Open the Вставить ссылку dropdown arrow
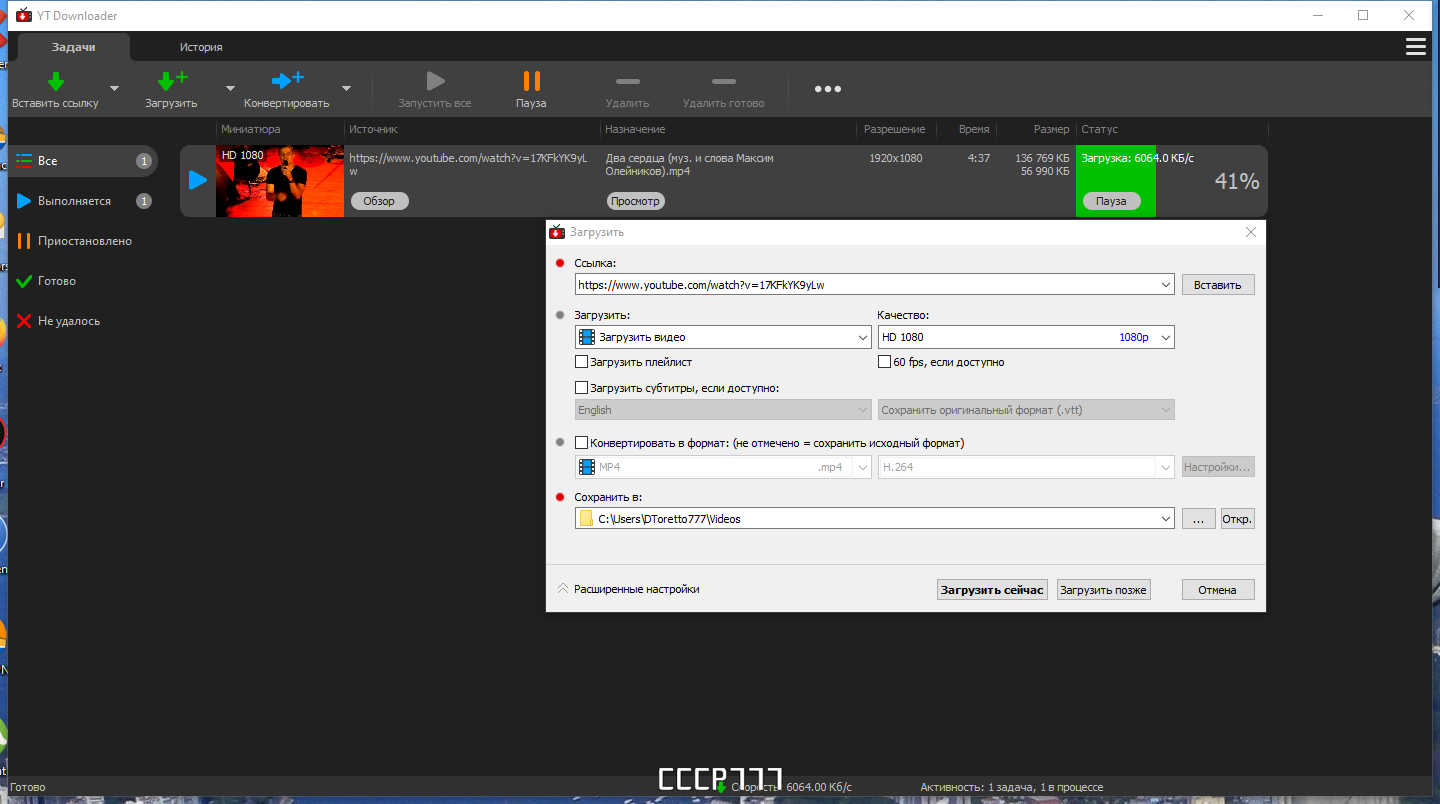 pyautogui.click(x=114, y=88)
